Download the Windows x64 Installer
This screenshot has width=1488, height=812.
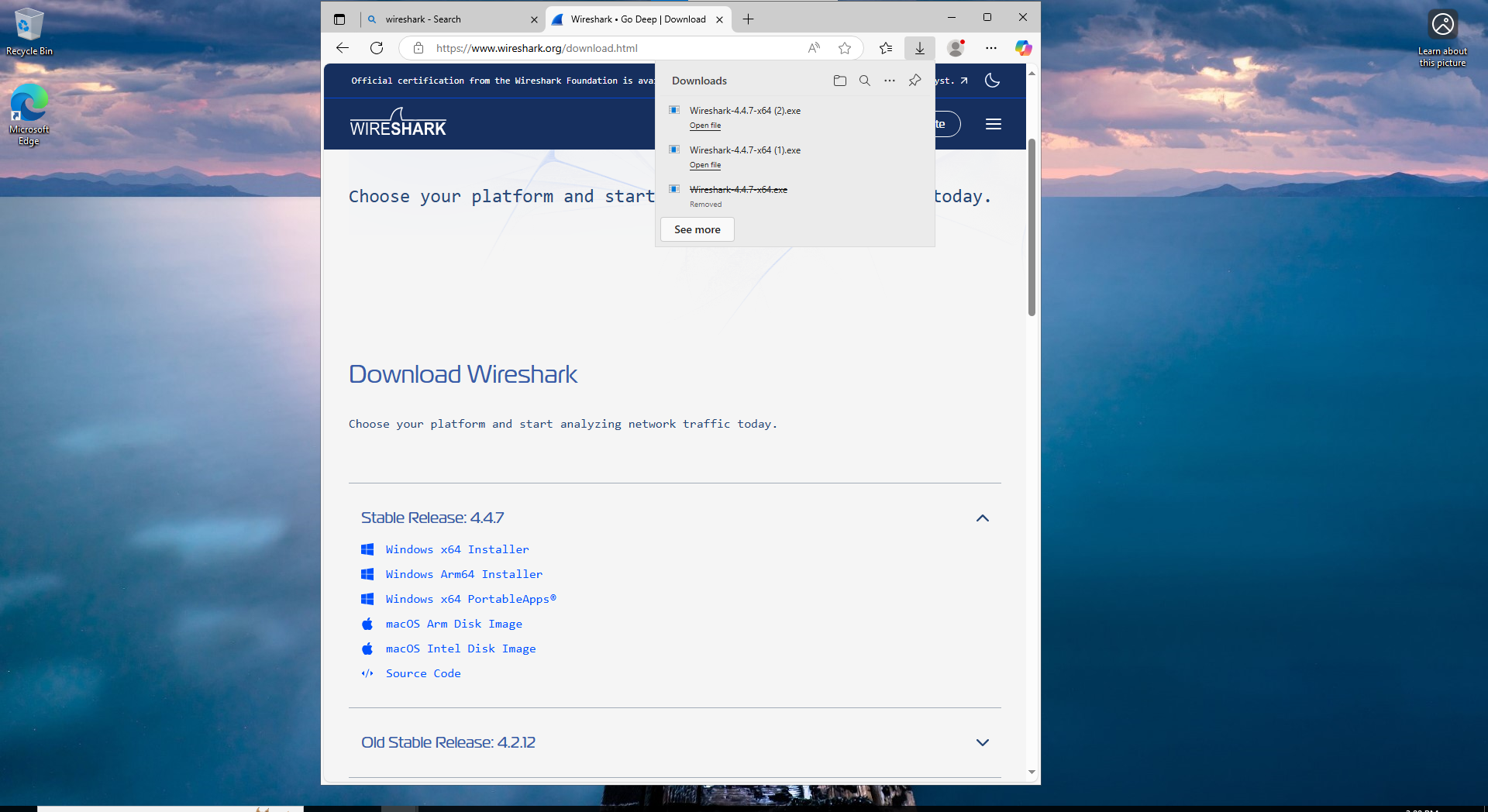pyautogui.click(x=457, y=549)
